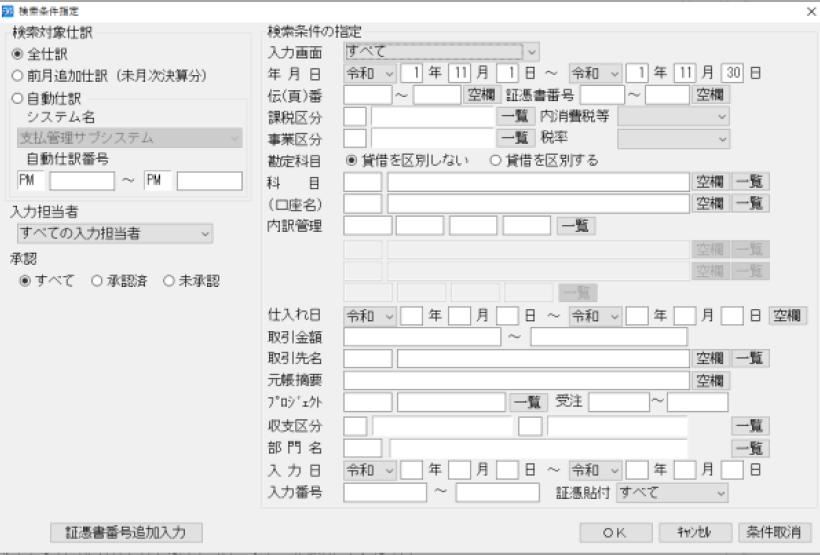Click the OK button
Viewport: 820px width, 555px height.
616,533
